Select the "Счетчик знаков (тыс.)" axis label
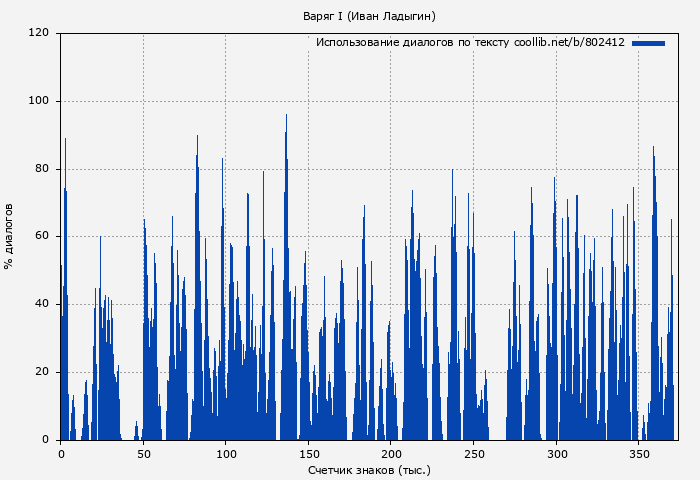Screen dimensions: 700x480 click(x=369, y=469)
